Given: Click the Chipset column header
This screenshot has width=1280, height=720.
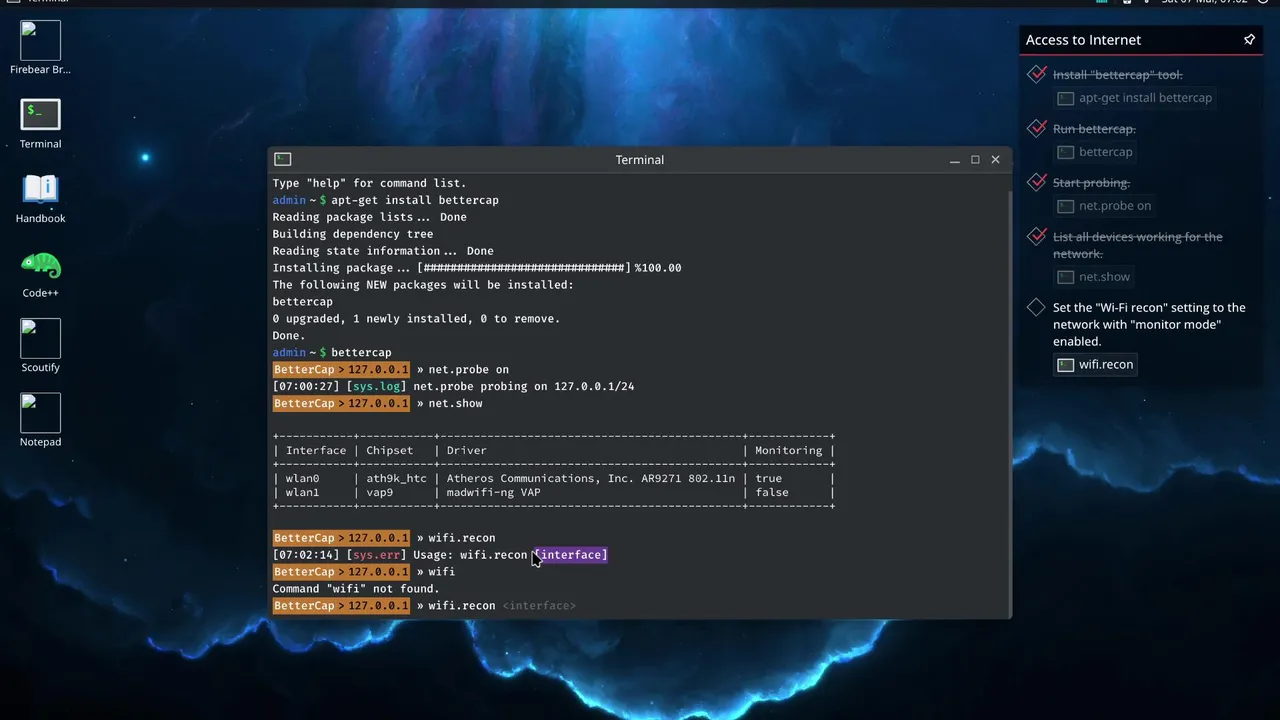Looking at the screenshot, I should pyautogui.click(x=389, y=451).
